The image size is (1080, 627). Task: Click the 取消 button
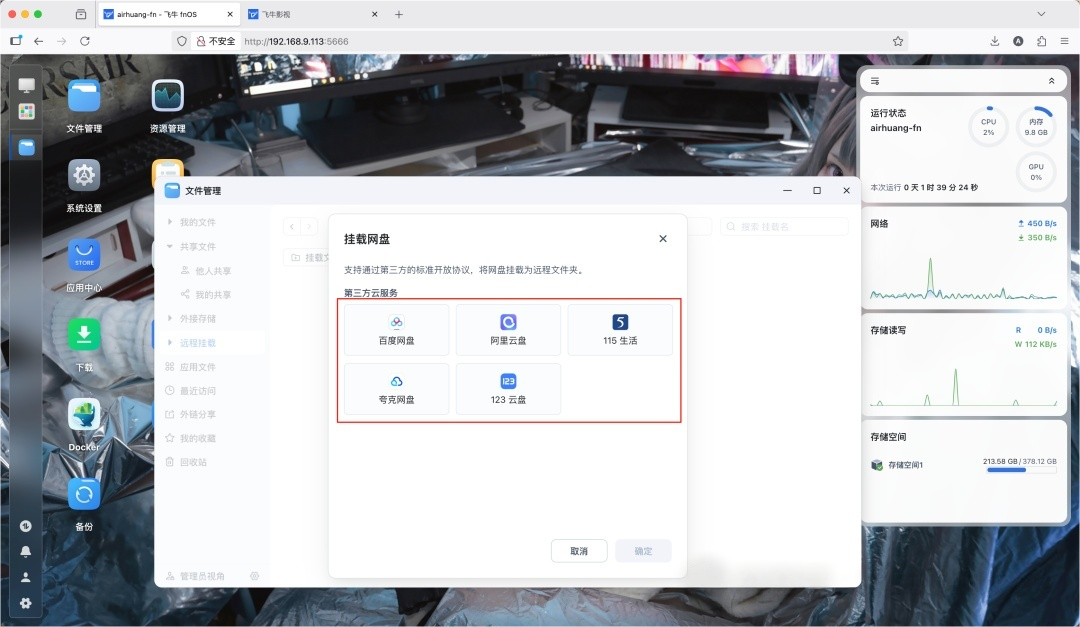579,551
